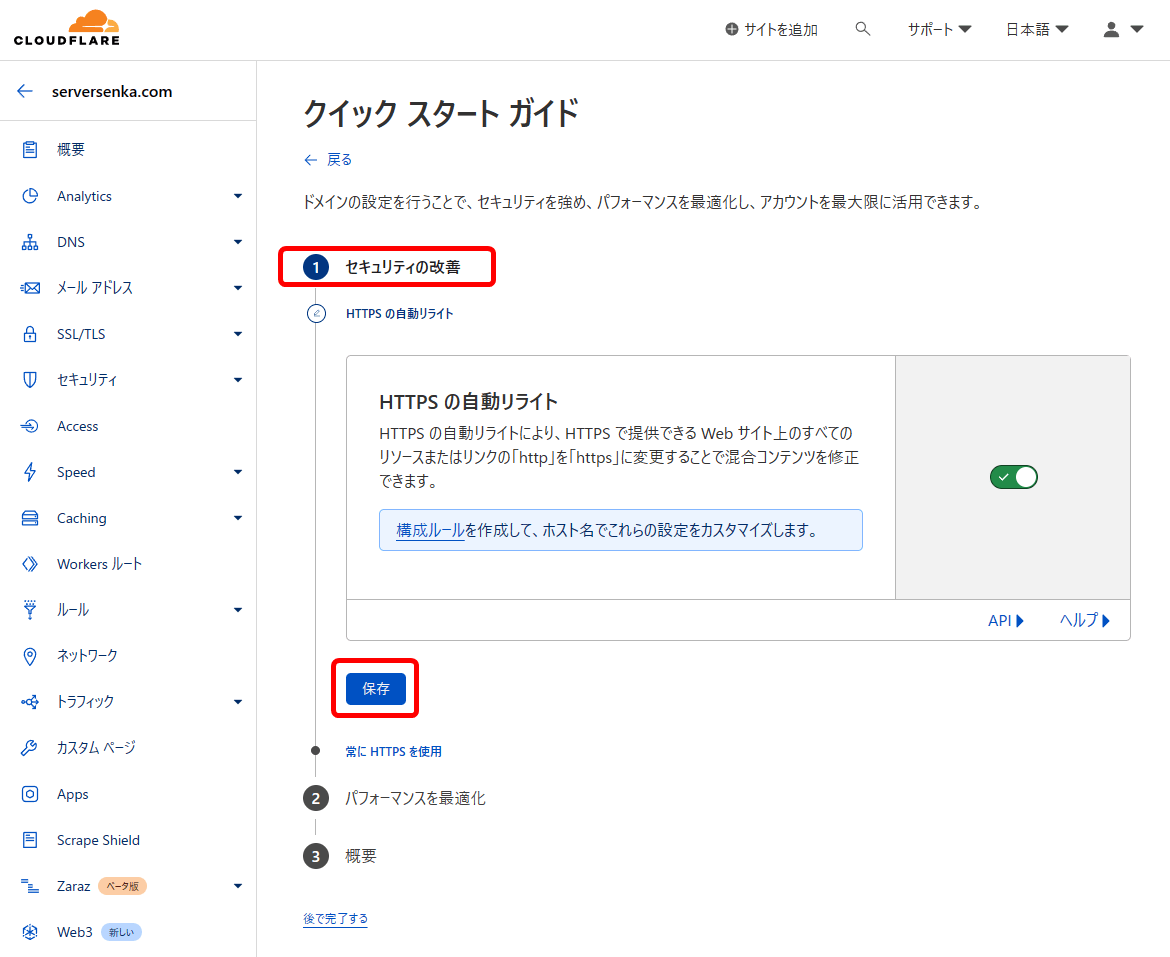Expand the Analytics sidebar section
This screenshot has height=957, width=1170.
237,195
